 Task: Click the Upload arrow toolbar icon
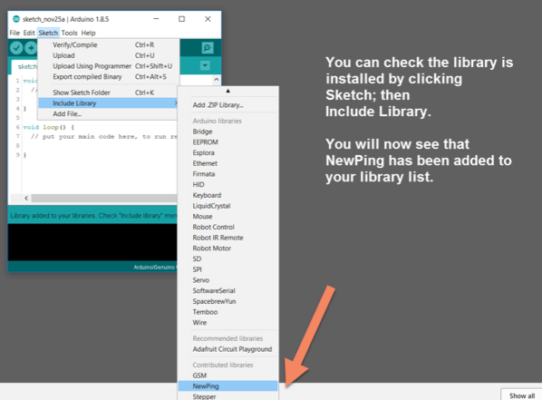[x=31, y=48]
